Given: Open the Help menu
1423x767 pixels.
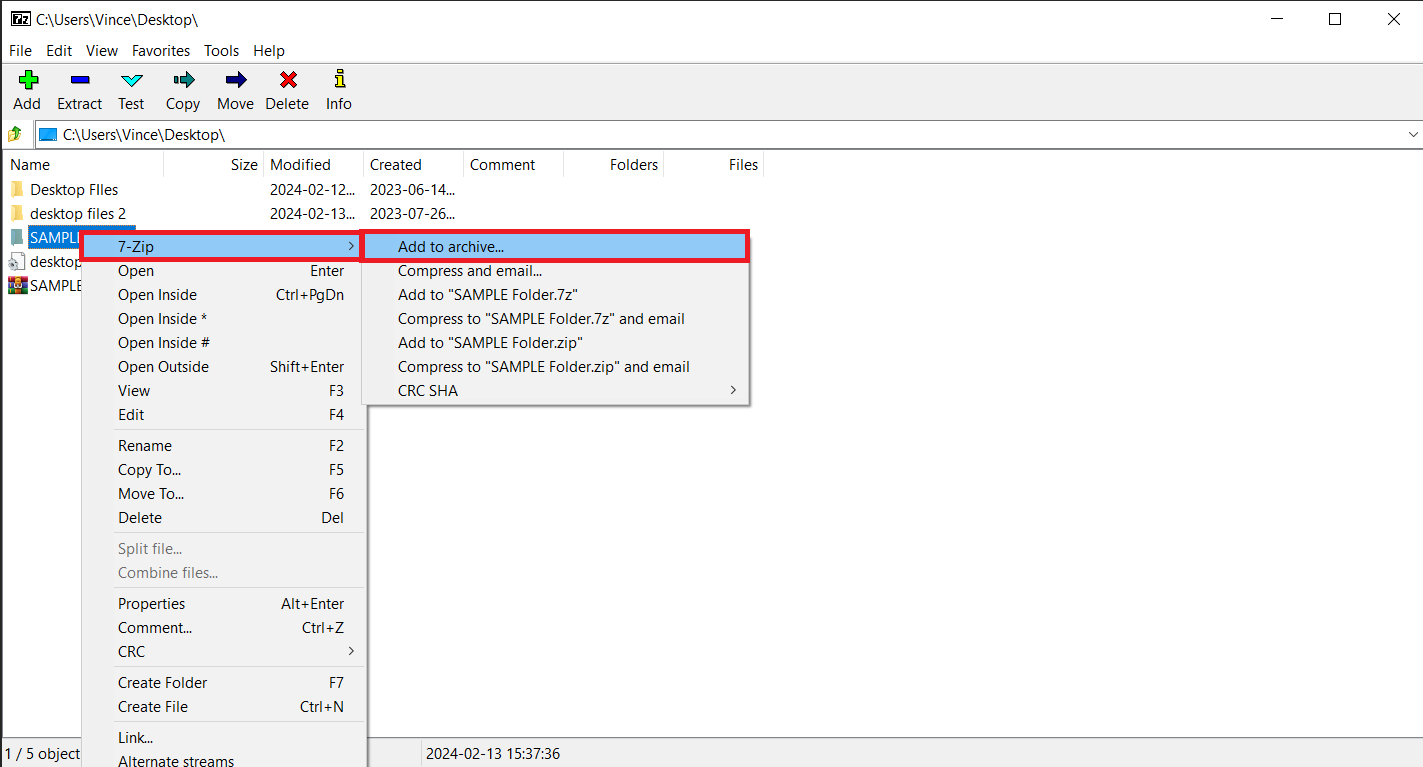Looking at the screenshot, I should pyautogui.click(x=269, y=50).
